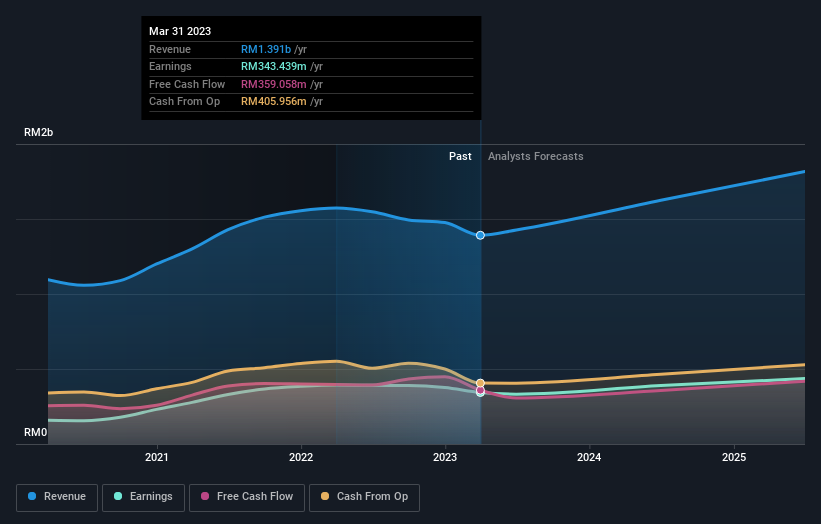The width and height of the screenshot is (821, 524).
Task: Click the Past label on chart
Action: click(460, 157)
